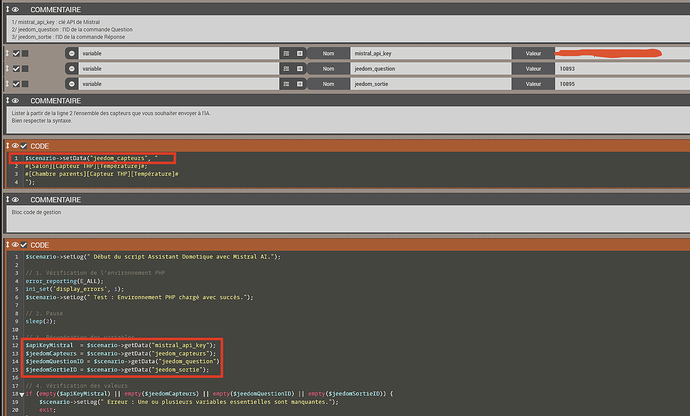Grab move handle of first COMMENTAIRE block
690x416 pixels.
7,9
